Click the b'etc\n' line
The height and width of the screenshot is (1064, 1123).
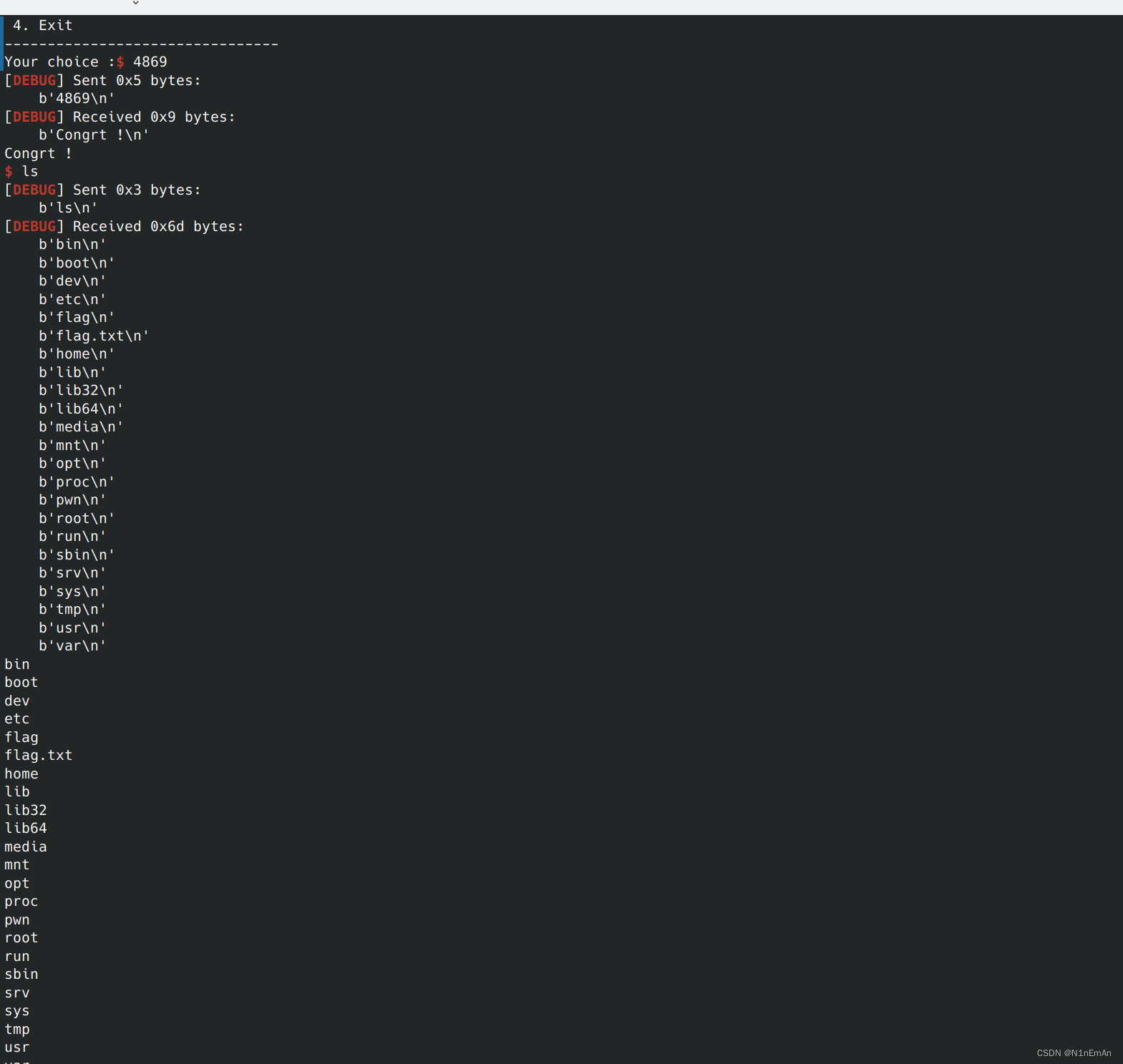[x=72, y=299]
